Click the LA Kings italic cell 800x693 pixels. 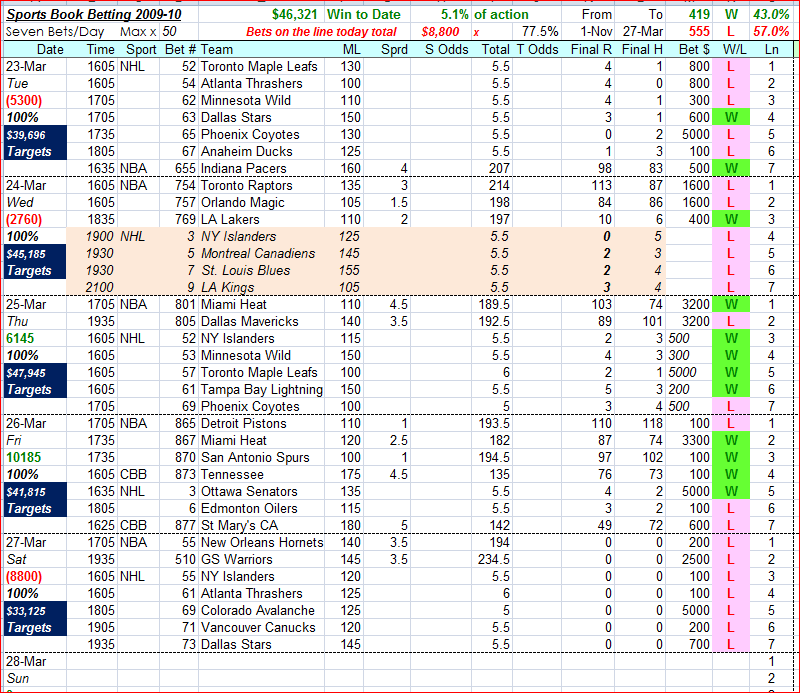(261, 287)
